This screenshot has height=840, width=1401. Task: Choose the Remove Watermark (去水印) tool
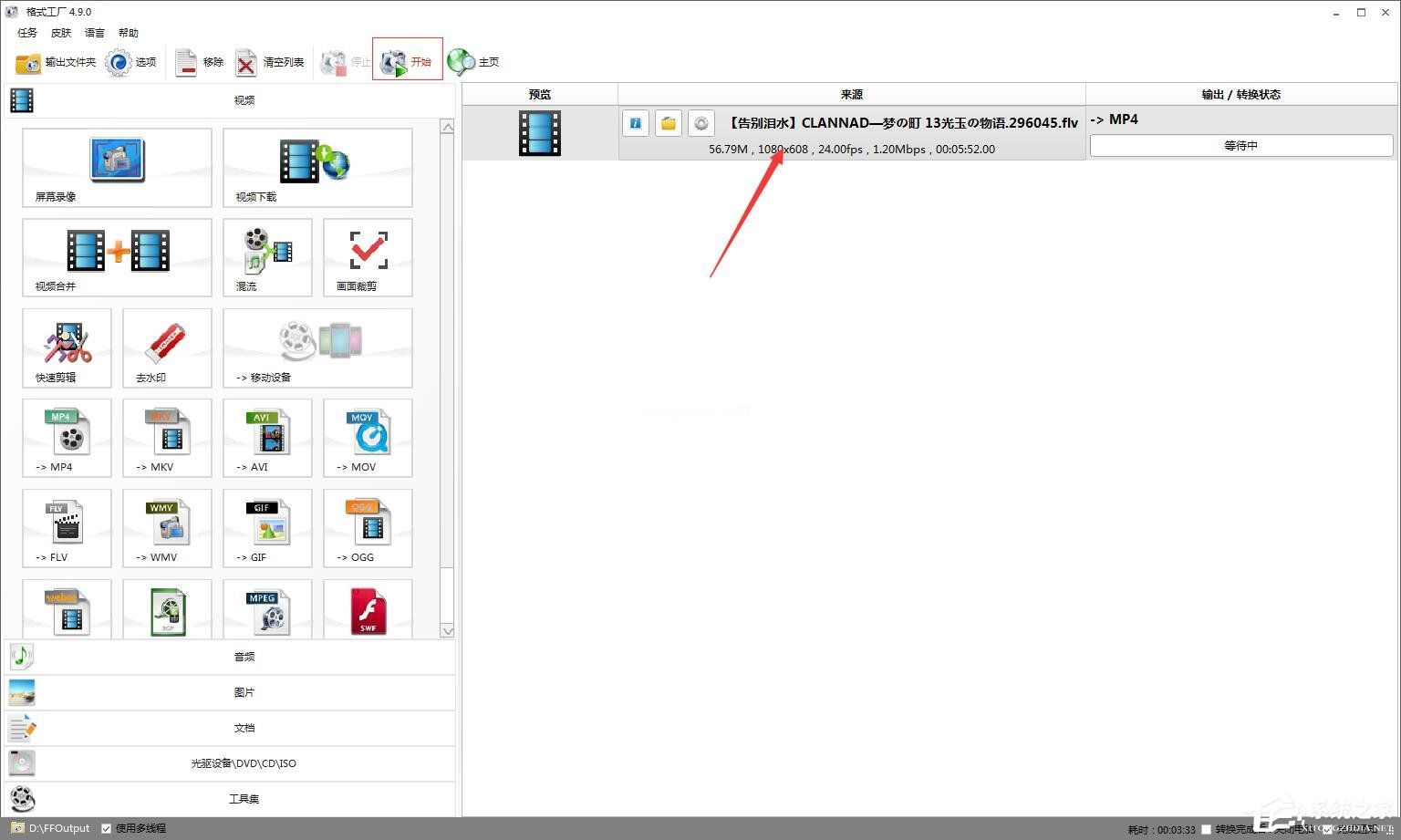tap(167, 347)
